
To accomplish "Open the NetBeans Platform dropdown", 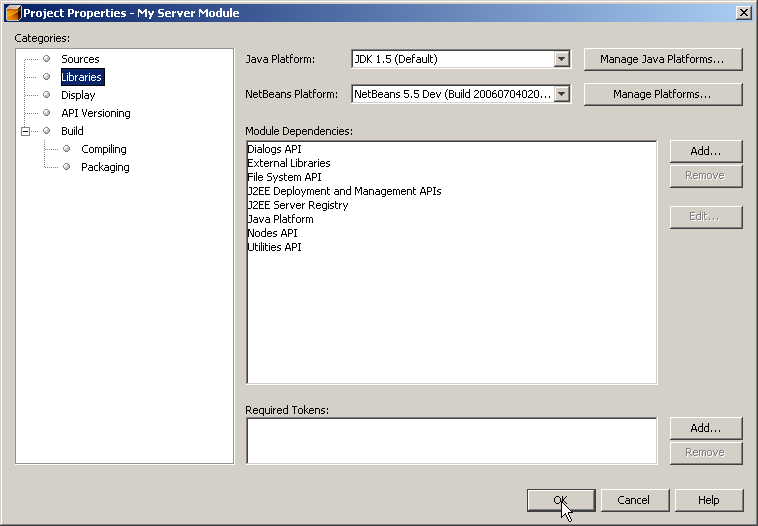I will tap(561, 94).
